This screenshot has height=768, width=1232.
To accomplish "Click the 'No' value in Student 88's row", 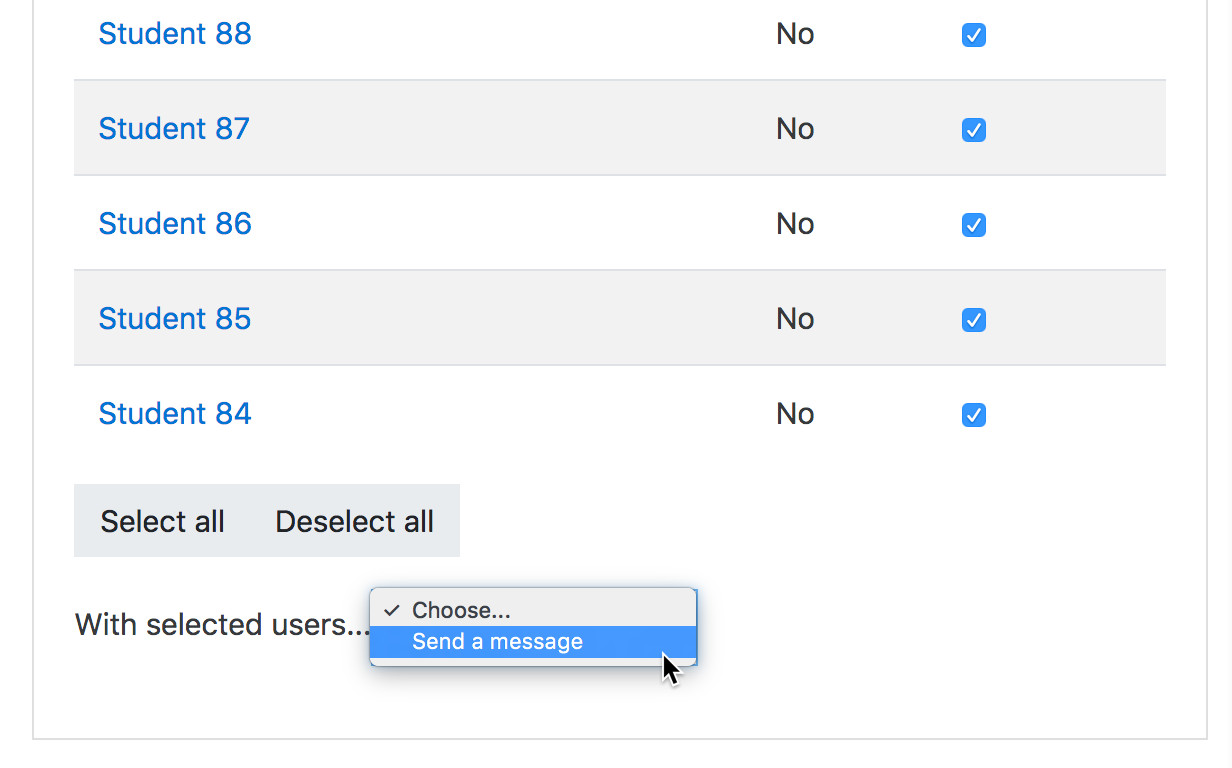I will 795,34.
